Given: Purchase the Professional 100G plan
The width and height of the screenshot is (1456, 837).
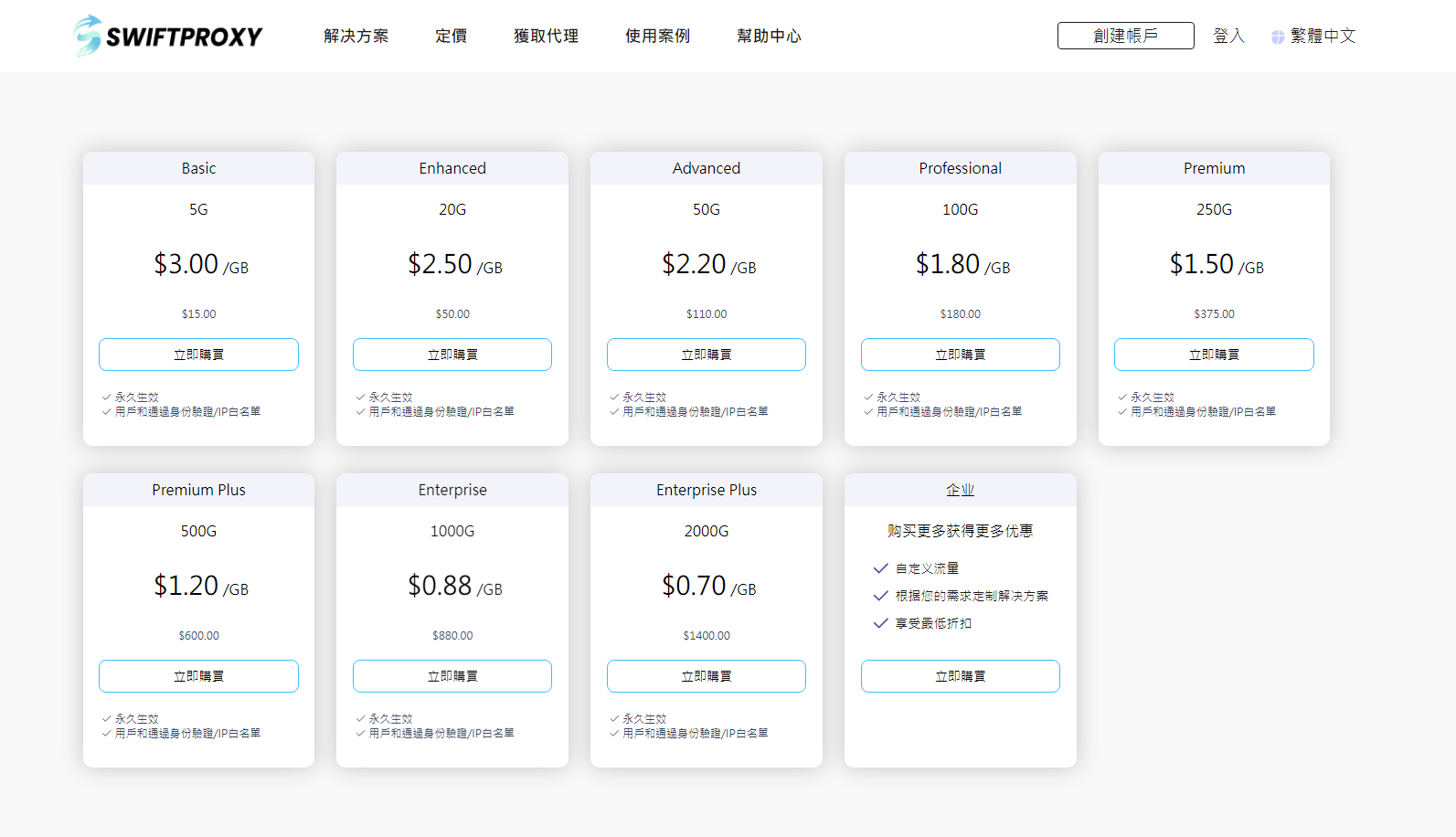Looking at the screenshot, I should (x=960, y=355).
